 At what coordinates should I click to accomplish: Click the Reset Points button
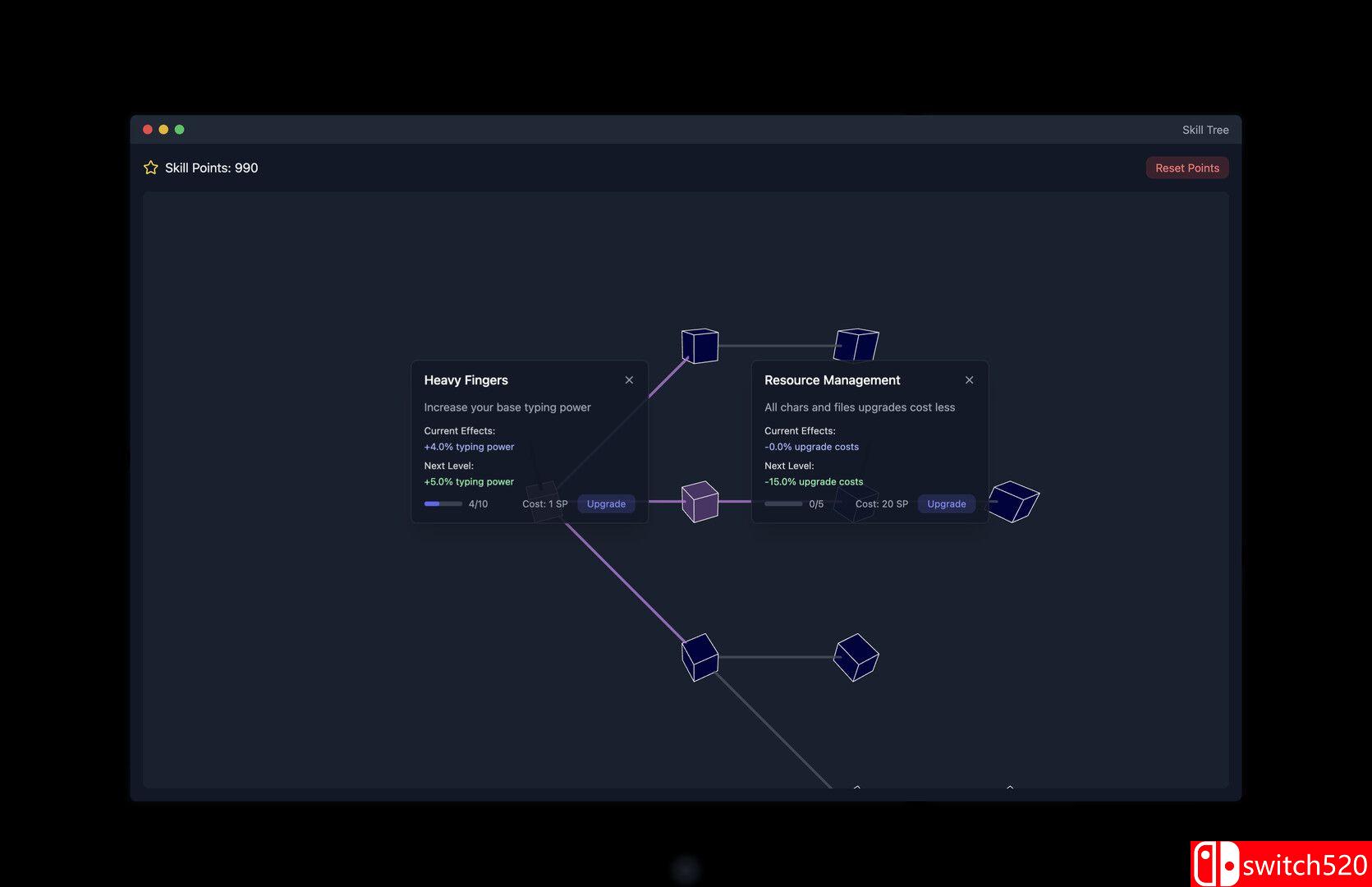(1186, 168)
